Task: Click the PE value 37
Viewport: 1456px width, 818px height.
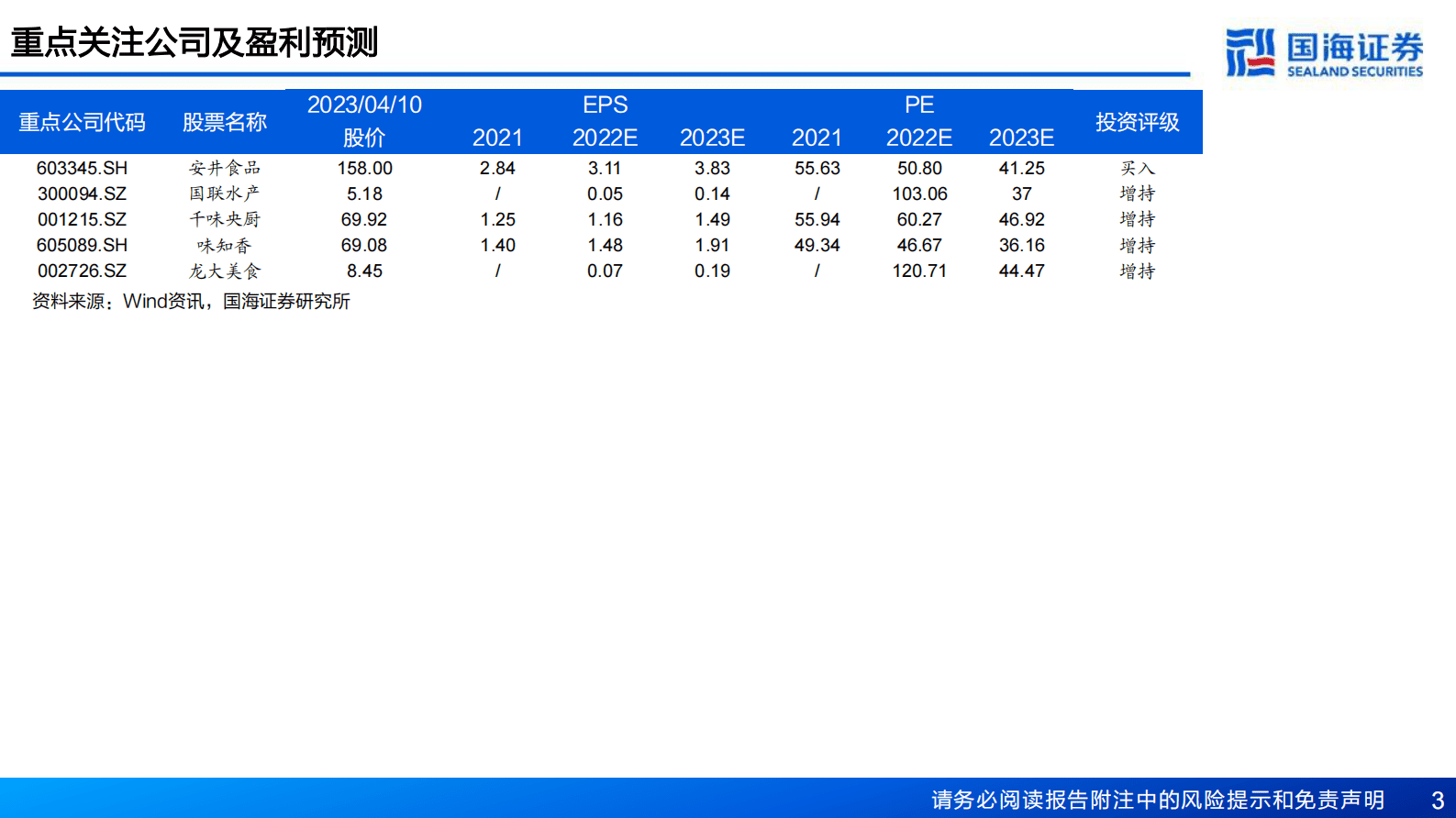Action: [1022, 193]
